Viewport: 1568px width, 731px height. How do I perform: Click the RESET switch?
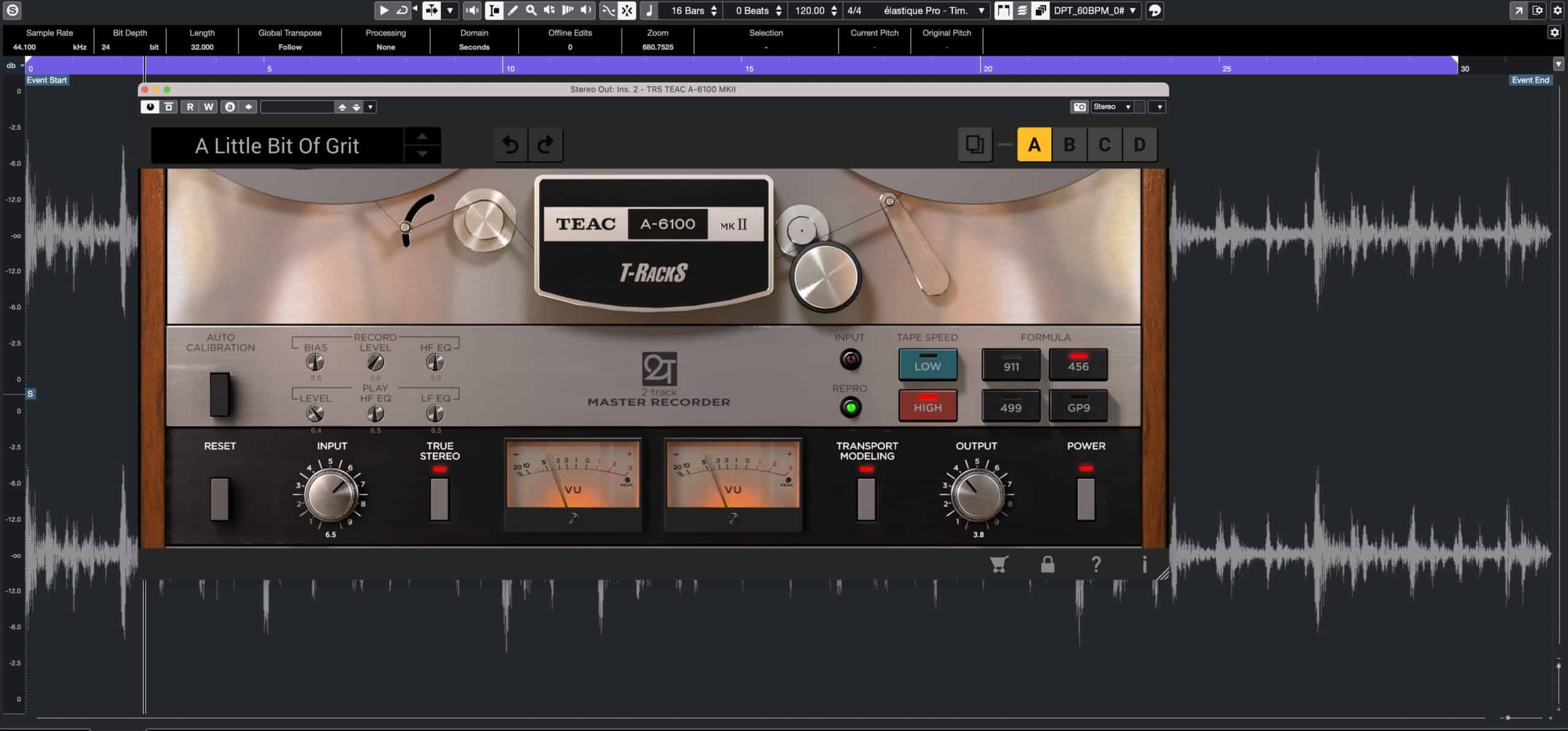[x=219, y=498]
